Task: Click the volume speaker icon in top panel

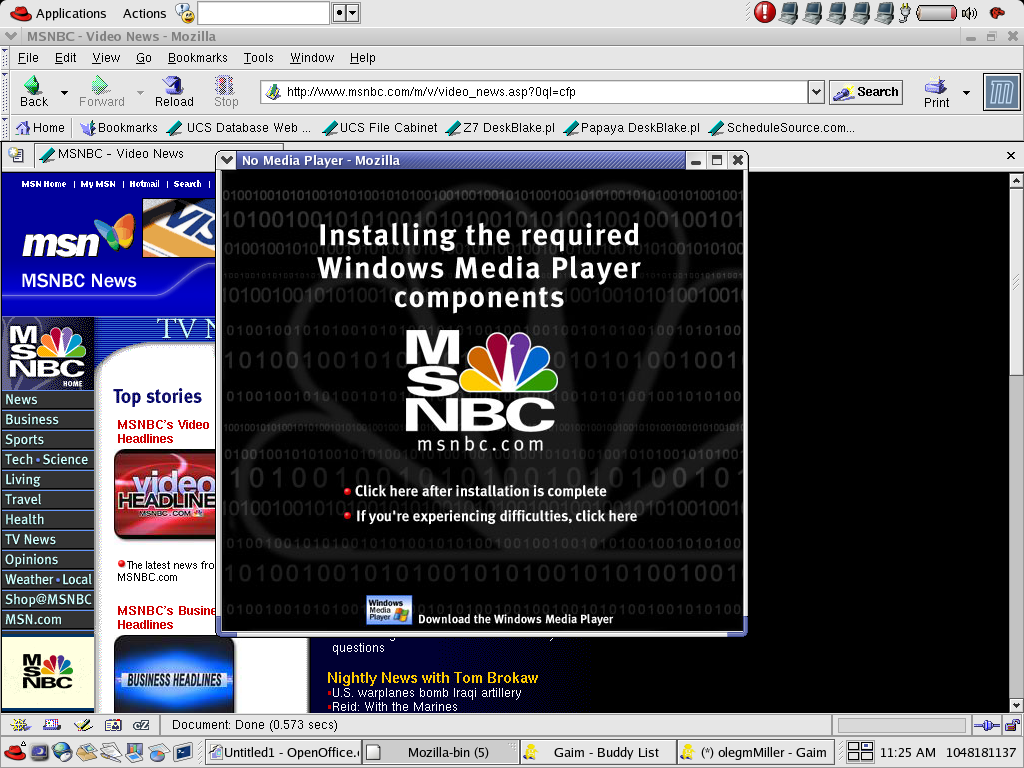Action: pyautogui.click(x=969, y=13)
